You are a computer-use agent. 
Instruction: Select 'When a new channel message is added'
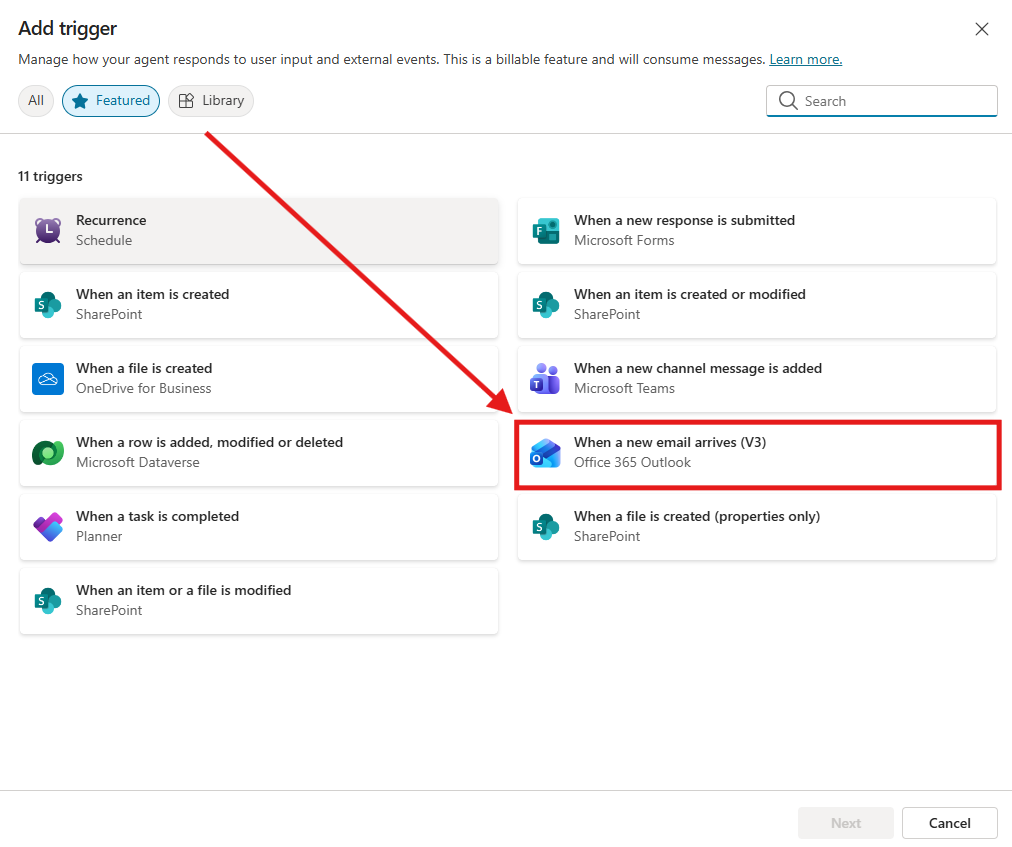[x=756, y=379]
